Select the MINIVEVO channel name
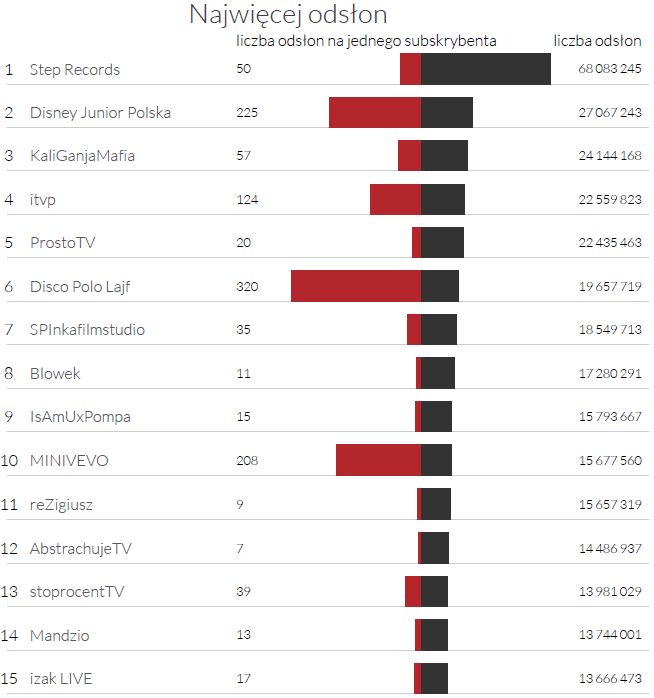The width and height of the screenshot is (654, 698). pos(69,461)
